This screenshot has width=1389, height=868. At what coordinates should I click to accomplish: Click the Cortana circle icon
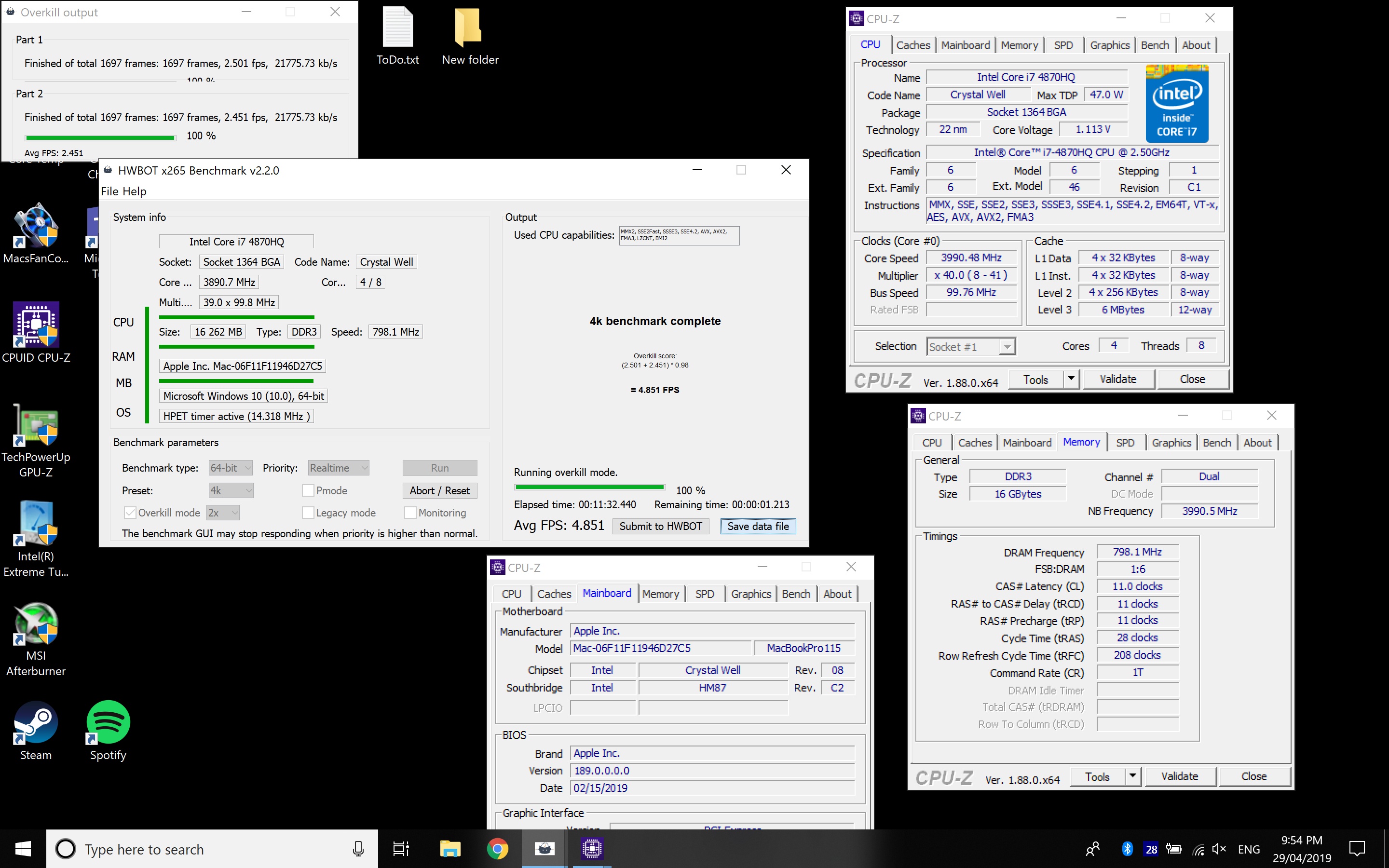tap(66, 849)
